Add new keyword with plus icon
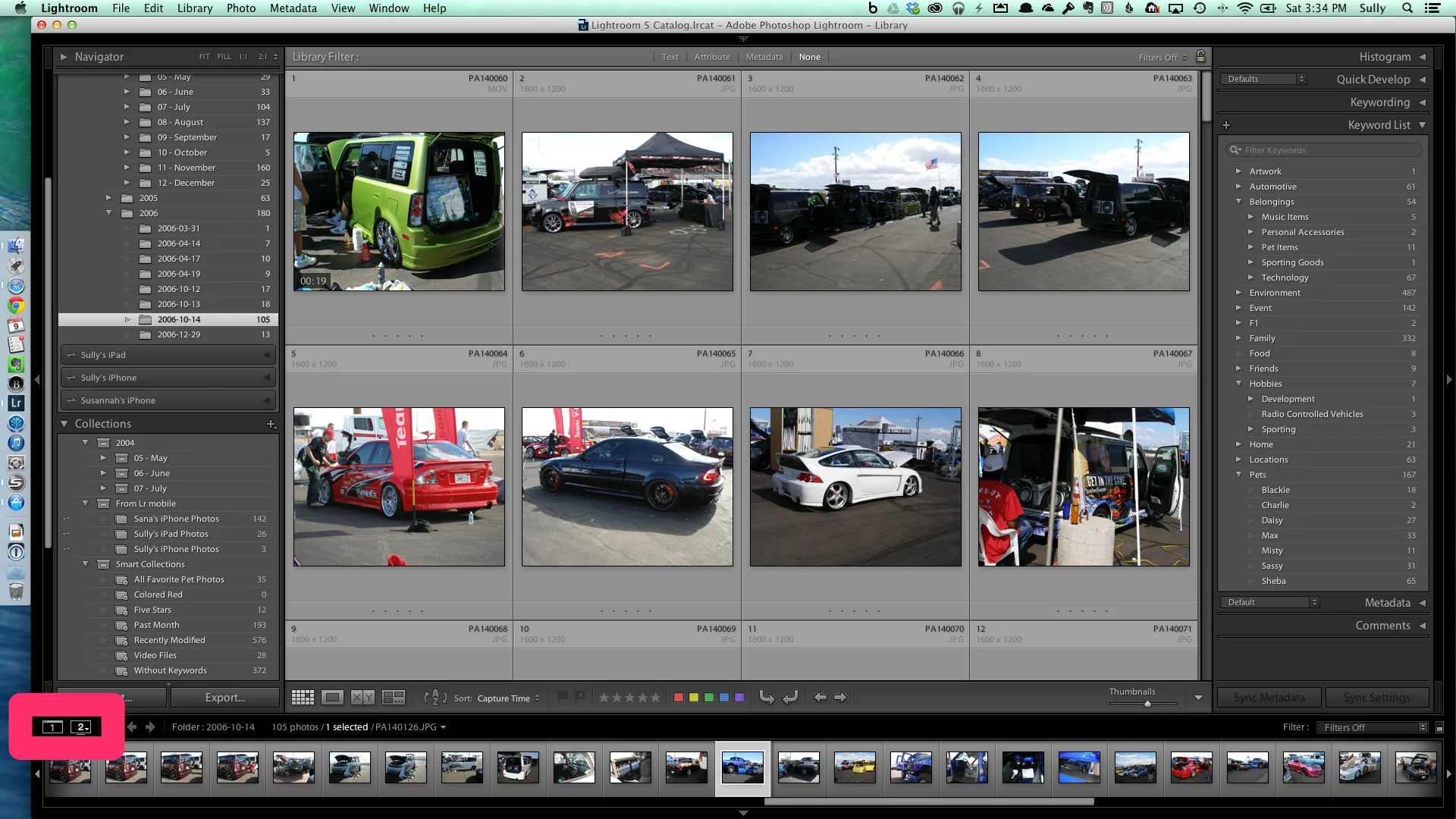Viewport: 1456px width, 819px height. tap(1226, 125)
